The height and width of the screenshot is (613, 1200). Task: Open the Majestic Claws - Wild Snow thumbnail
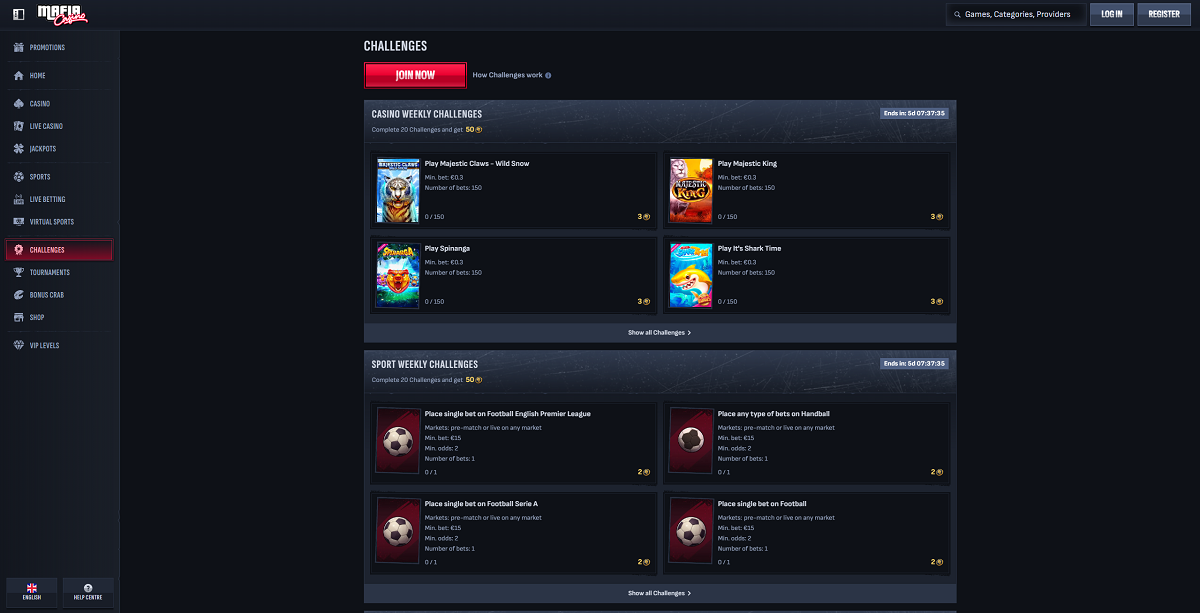398,190
